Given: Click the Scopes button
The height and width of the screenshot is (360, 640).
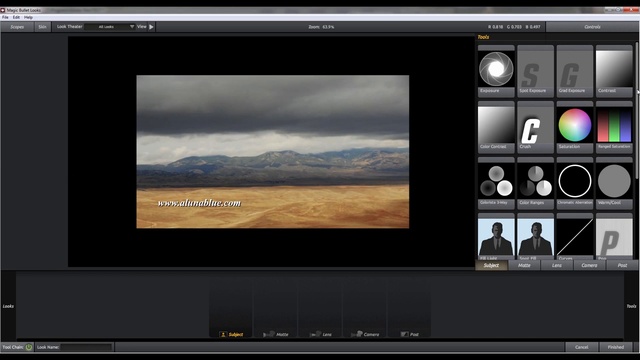Looking at the screenshot, I should (x=17, y=27).
